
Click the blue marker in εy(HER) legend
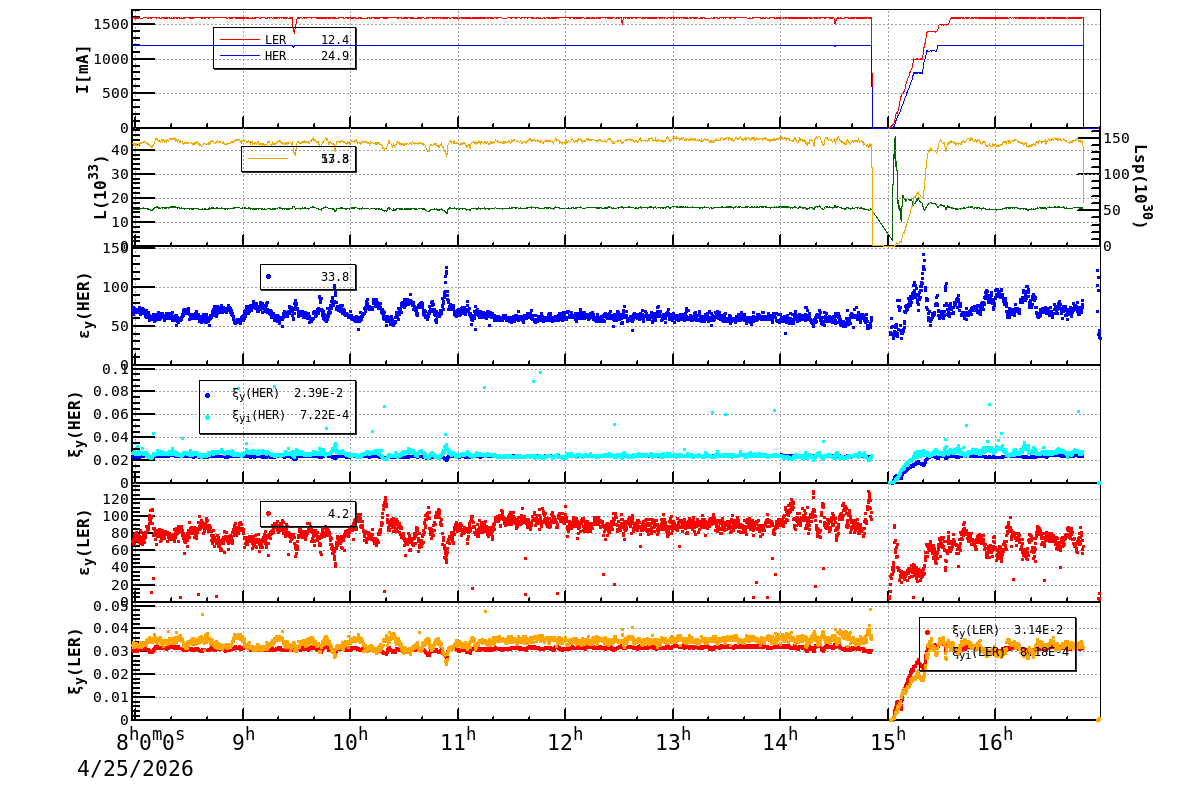click(x=268, y=277)
